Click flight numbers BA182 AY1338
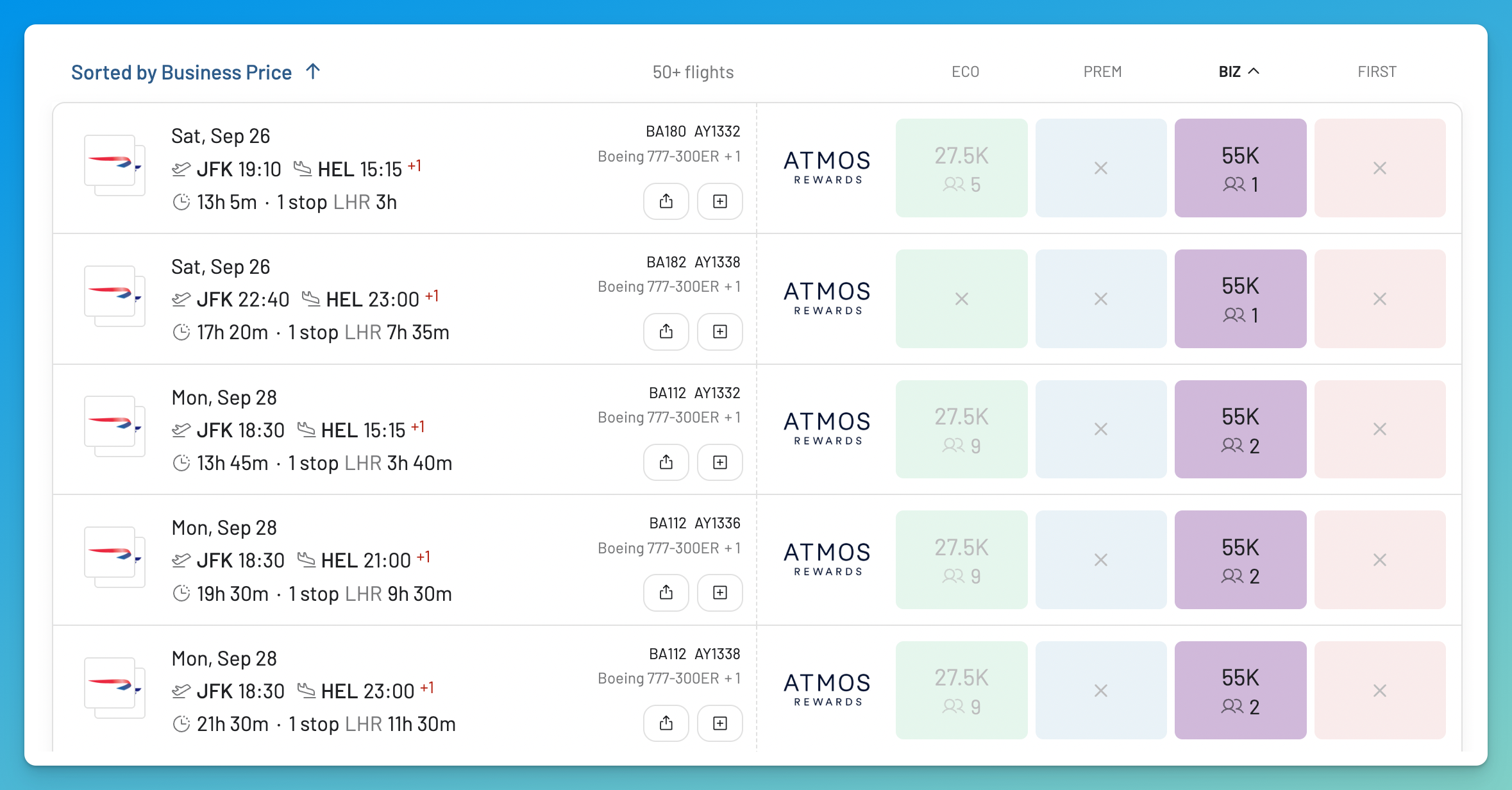 pyautogui.click(x=693, y=262)
